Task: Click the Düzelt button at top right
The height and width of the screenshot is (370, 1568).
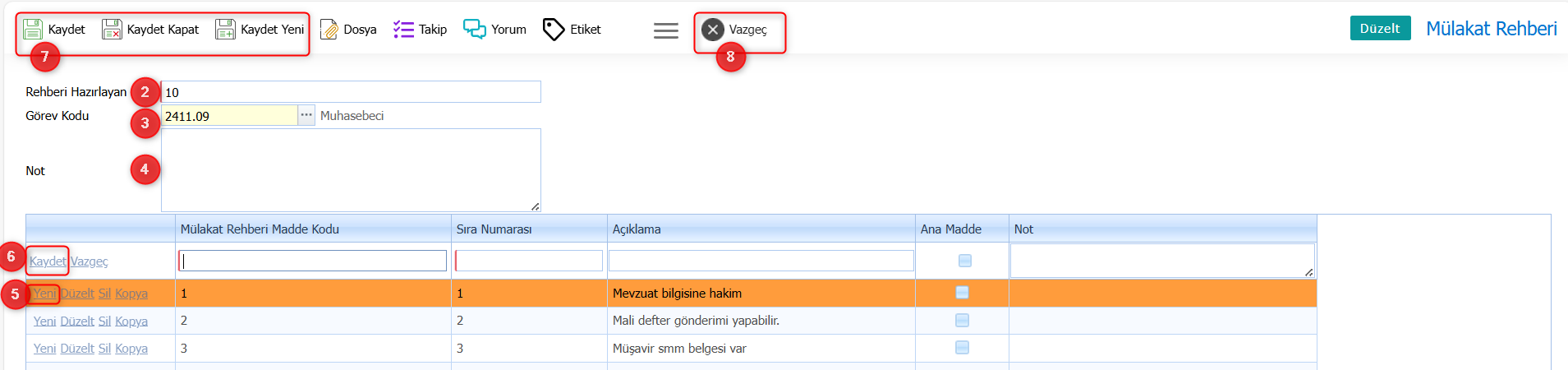Action: [x=1380, y=28]
